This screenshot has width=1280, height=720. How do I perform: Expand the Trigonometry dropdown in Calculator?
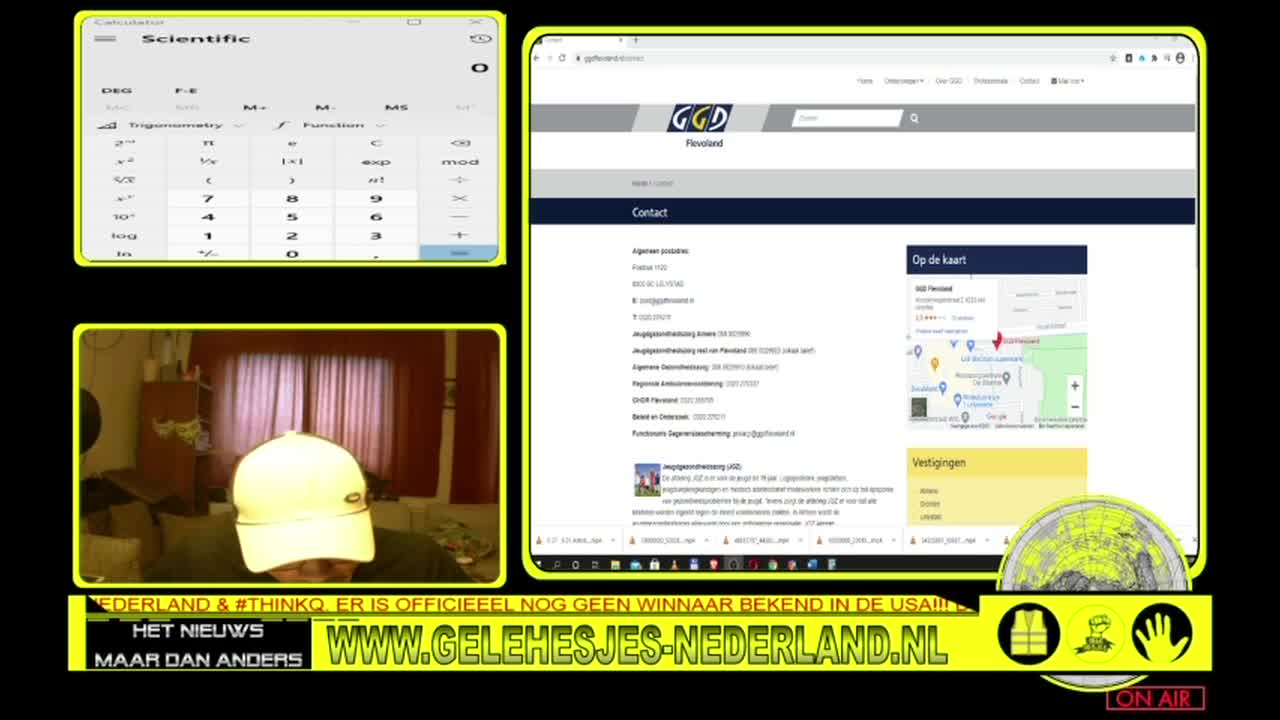pyautogui.click(x=172, y=125)
